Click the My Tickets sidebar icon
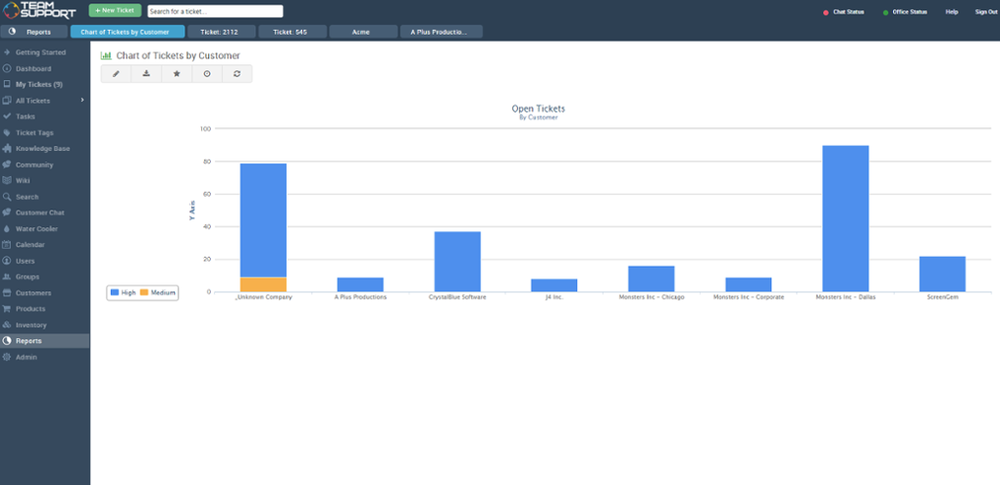1000x485 pixels. coord(7,84)
